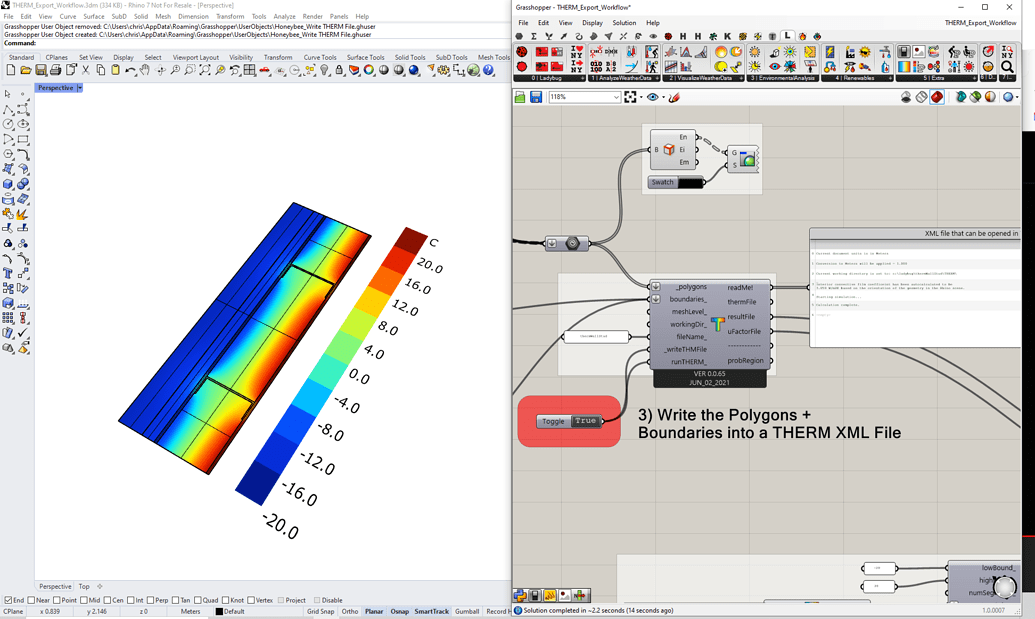The width and height of the screenshot is (1035, 619).
Task: Activate the red sketch pen icon on canvas toolbar
Action: click(674, 97)
